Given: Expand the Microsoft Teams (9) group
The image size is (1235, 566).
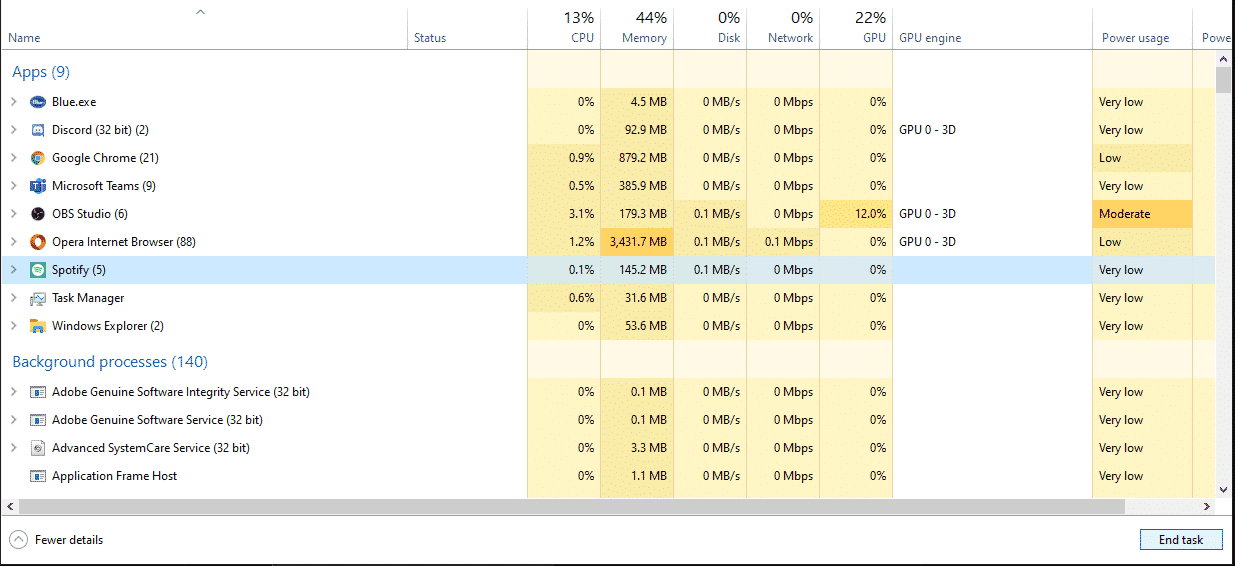Looking at the screenshot, I should (14, 186).
